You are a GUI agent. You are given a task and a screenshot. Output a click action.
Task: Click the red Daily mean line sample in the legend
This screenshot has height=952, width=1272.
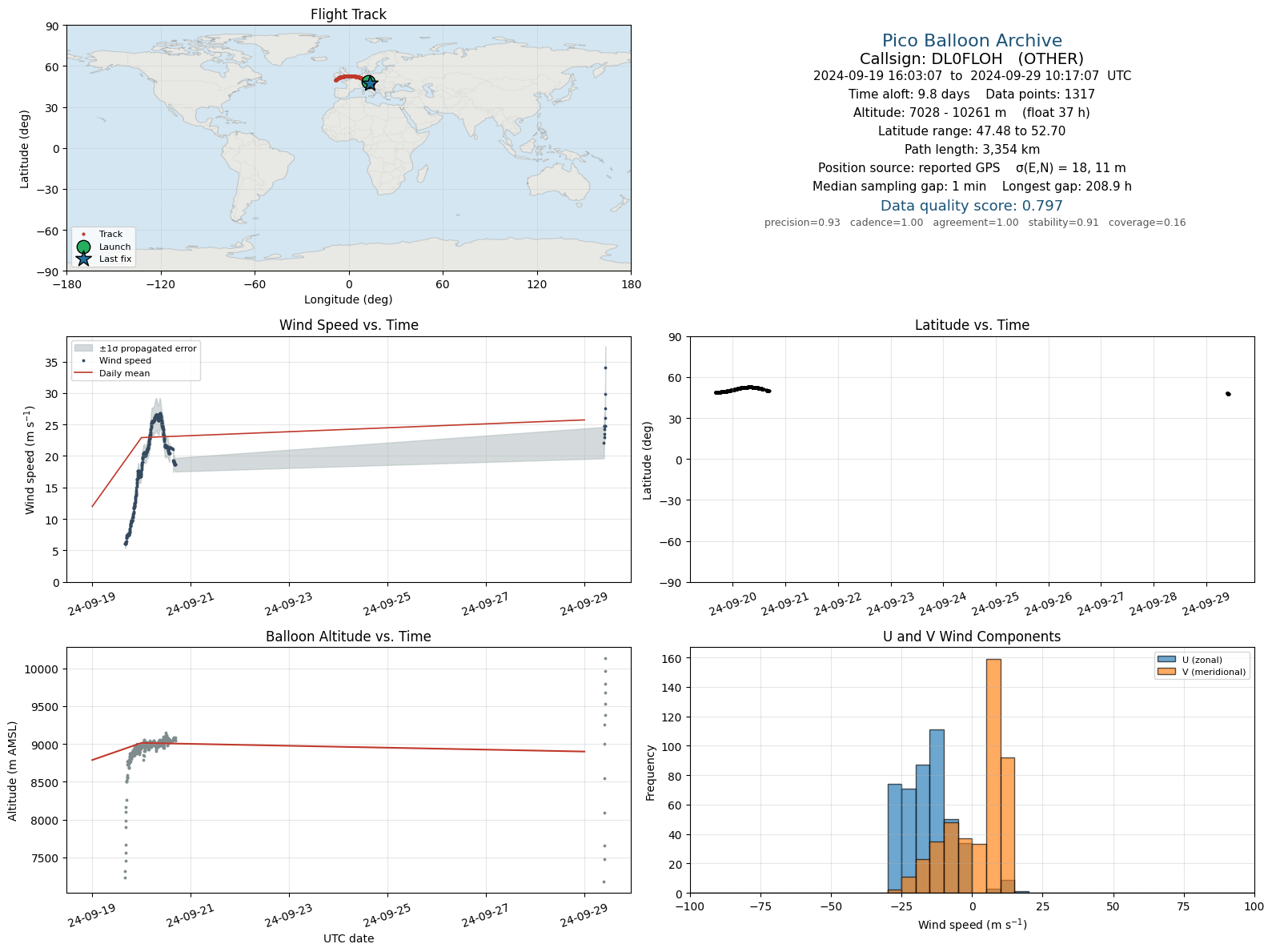(83, 373)
